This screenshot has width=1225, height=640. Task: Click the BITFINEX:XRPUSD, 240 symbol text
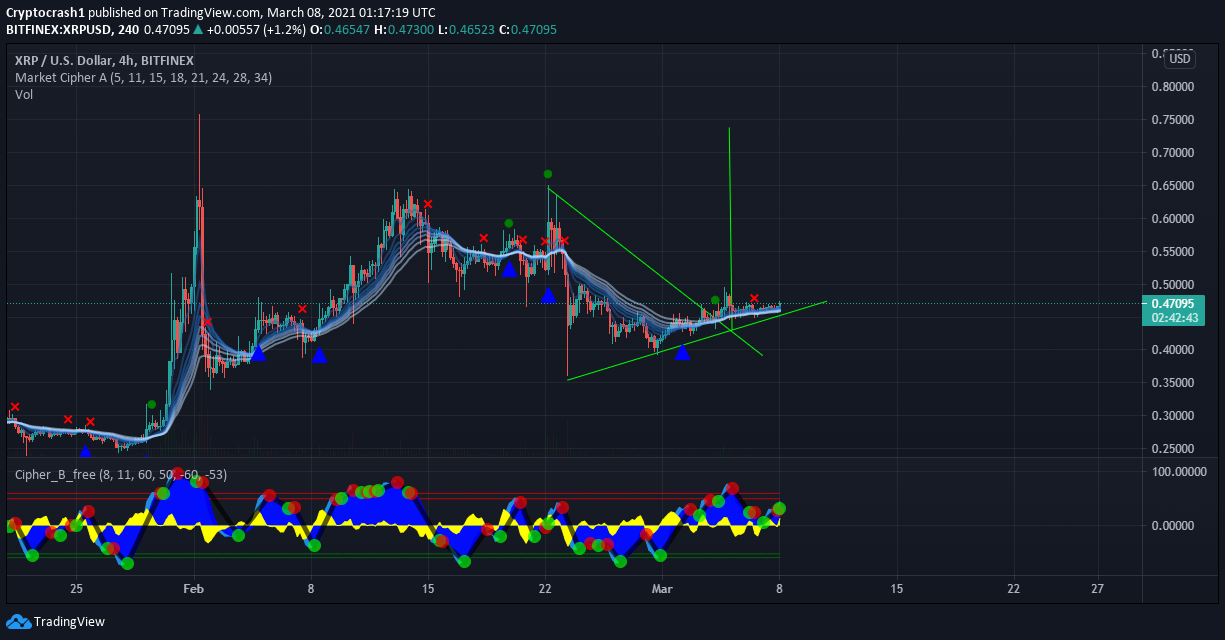(71, 30)
